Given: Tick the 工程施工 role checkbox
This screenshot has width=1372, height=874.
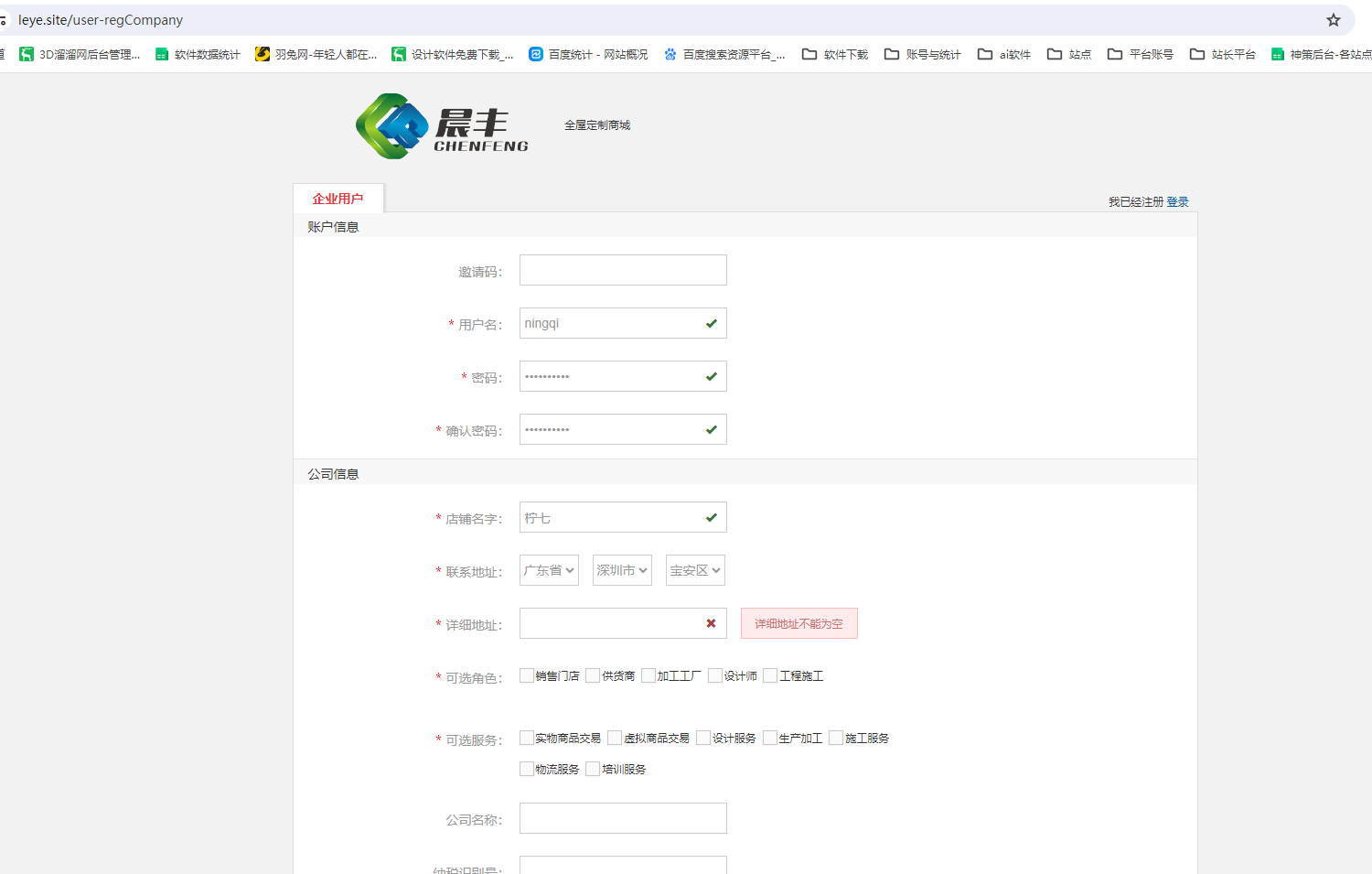Looking at the screenshot, I should (x=770, y=675).
